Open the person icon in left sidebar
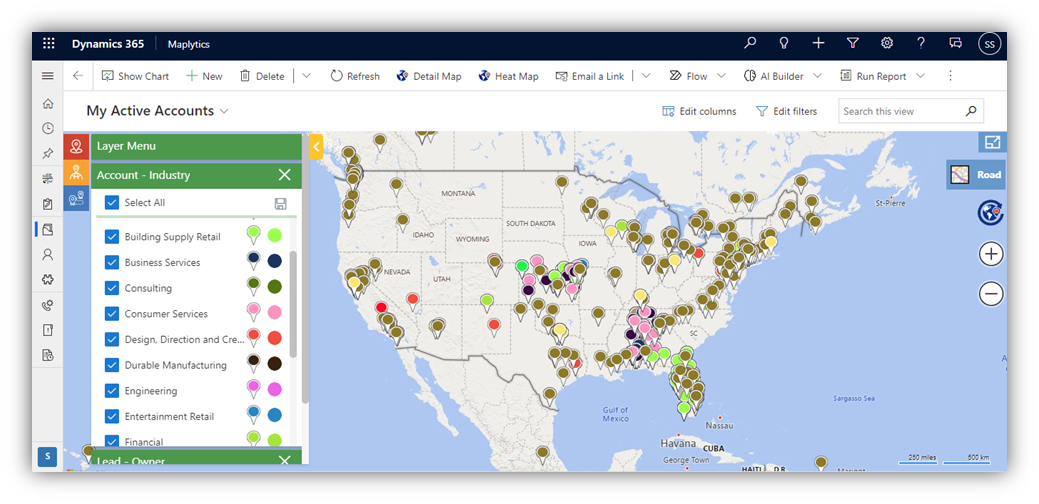Viewport: 1039px width, 504px height. [48, 254]
